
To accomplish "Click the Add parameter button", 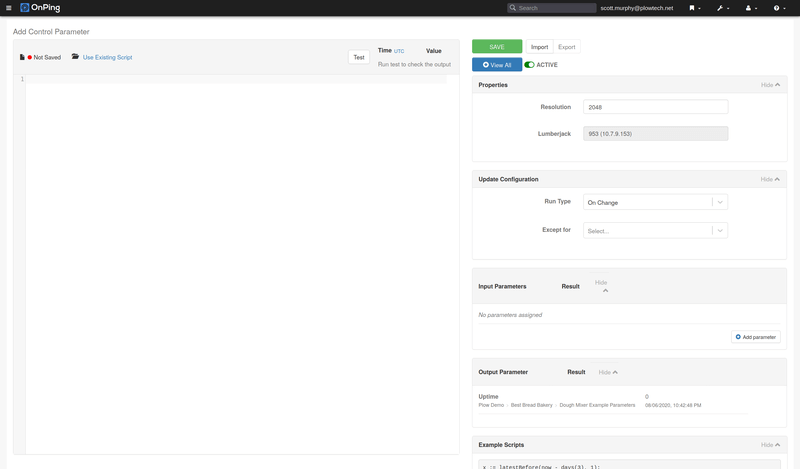I will [x=756, y=337].
